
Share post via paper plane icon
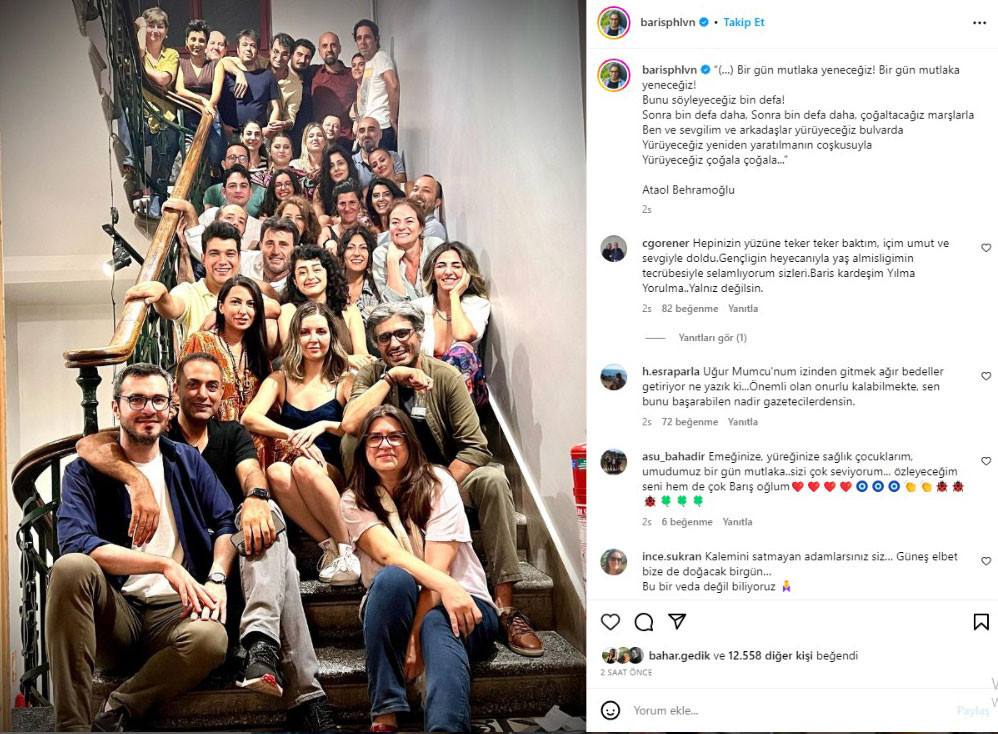click(x=677, y=621)
